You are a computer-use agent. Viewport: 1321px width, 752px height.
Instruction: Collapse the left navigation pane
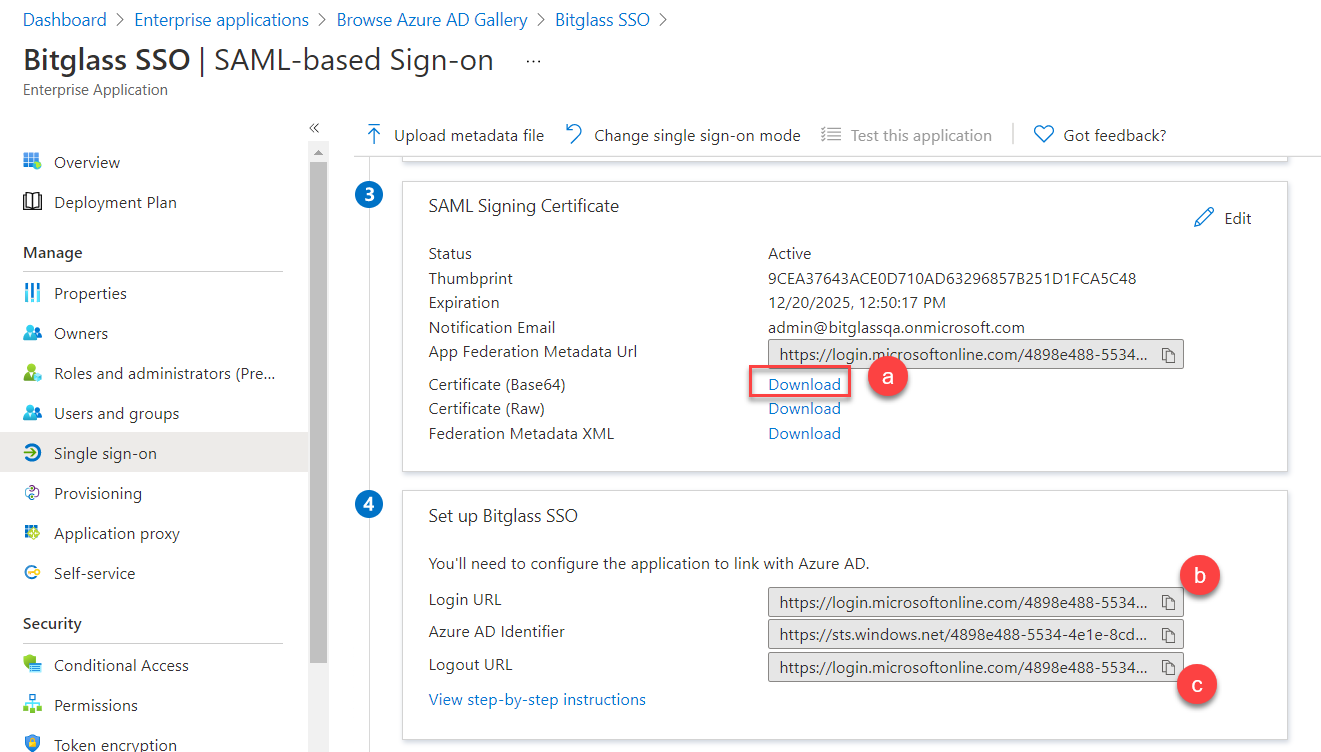313,127
